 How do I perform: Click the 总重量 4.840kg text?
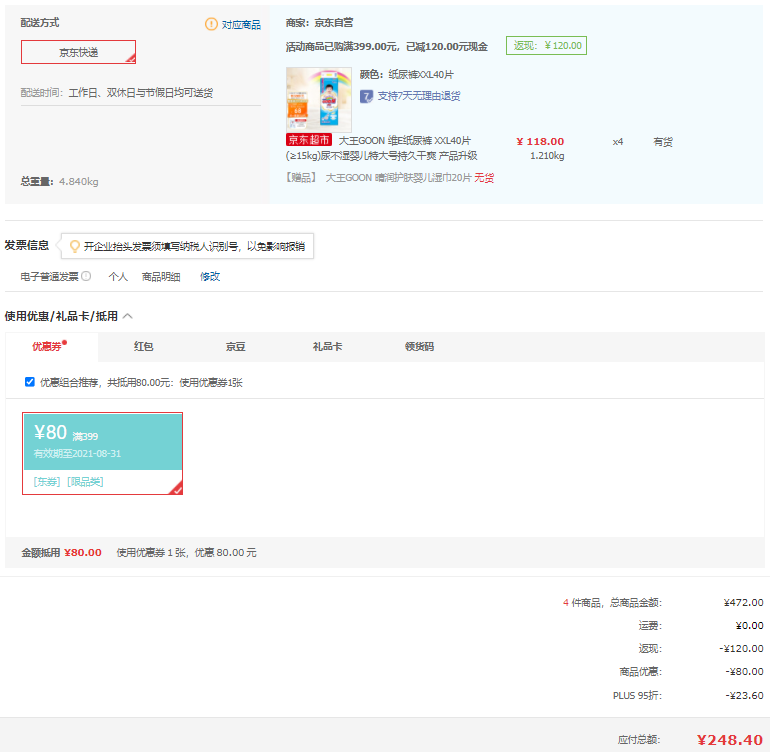tap(59, 182)
